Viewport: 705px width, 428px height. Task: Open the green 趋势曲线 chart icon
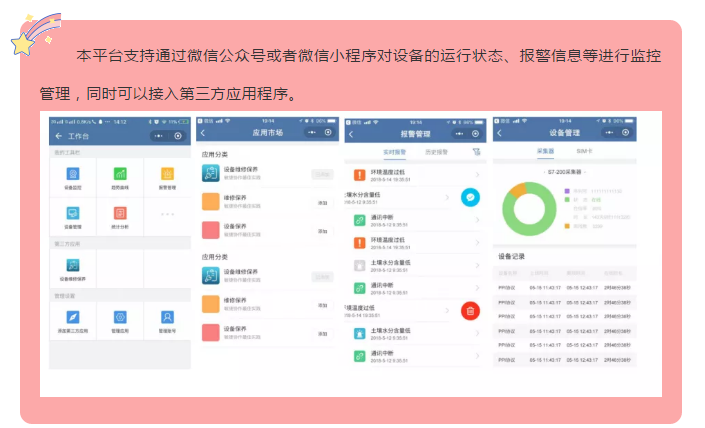tap(120, 174)
